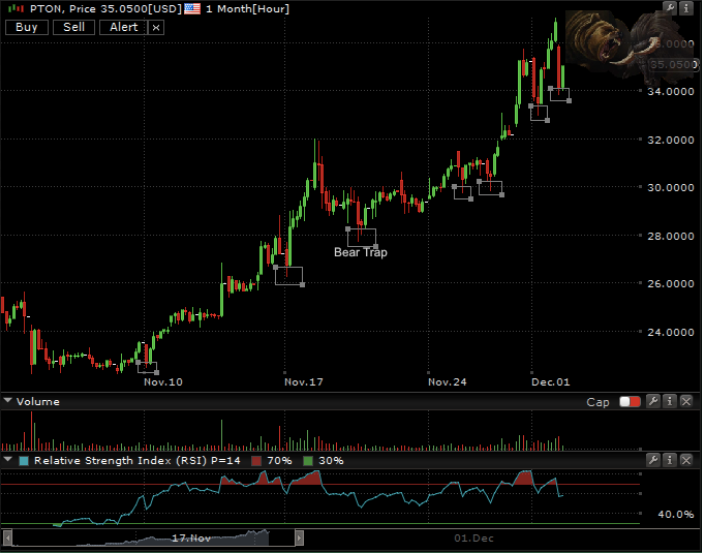Open RSI panel wrench settings
702x553 pixels.
(653, 460)
